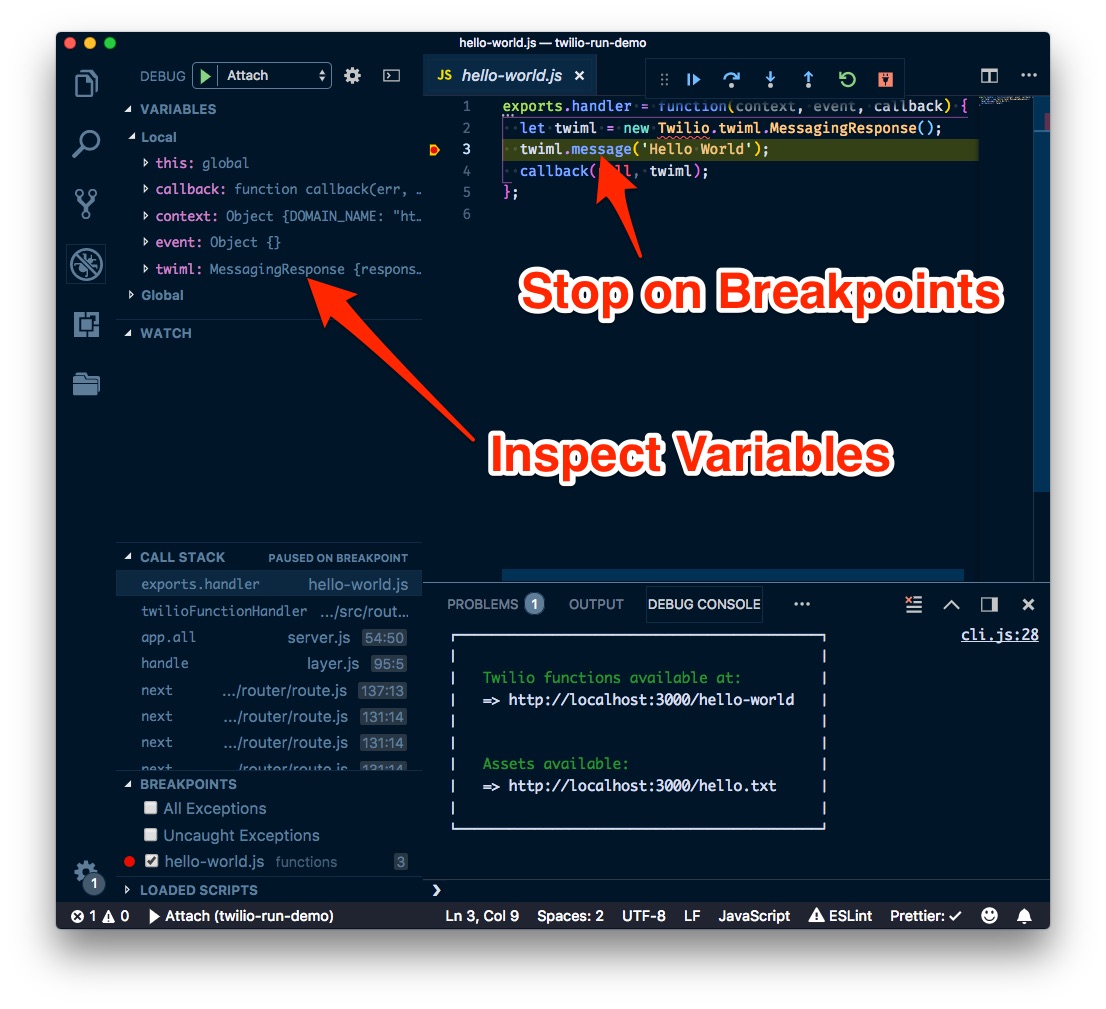
Task: Step out in debug toolbar
Action: click(x=808, y=79)
